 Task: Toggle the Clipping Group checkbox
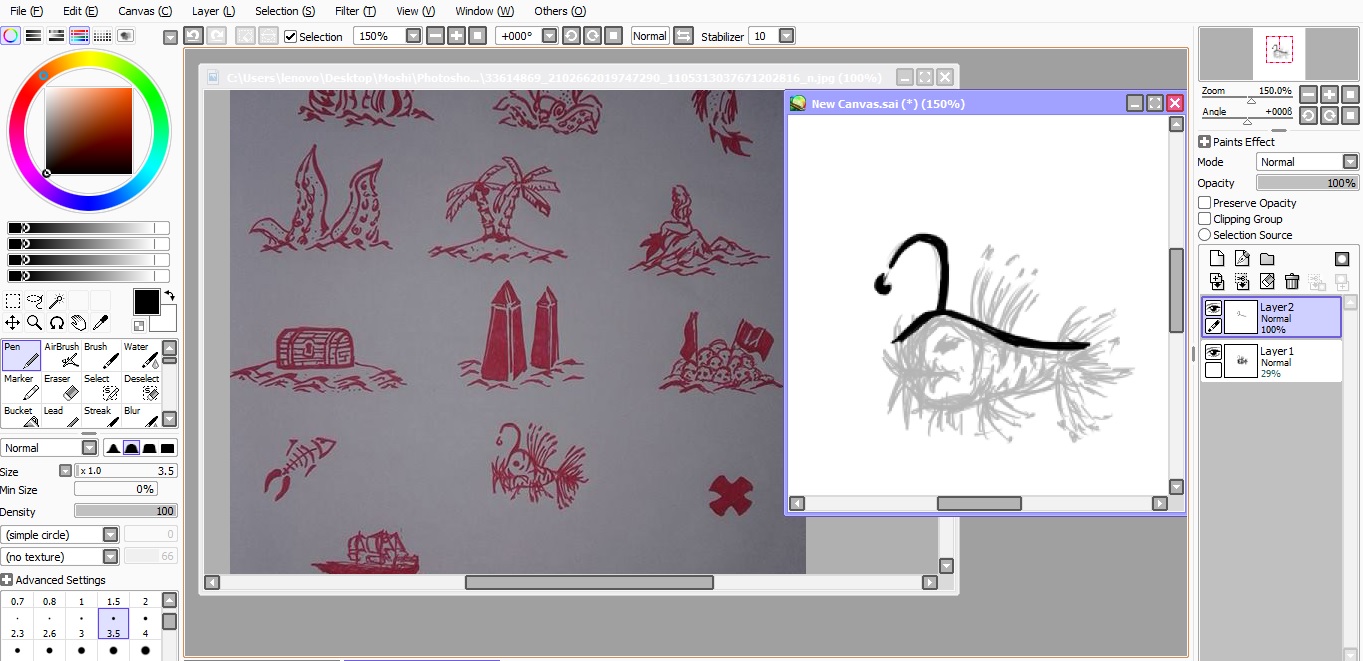click(1204, 219)
